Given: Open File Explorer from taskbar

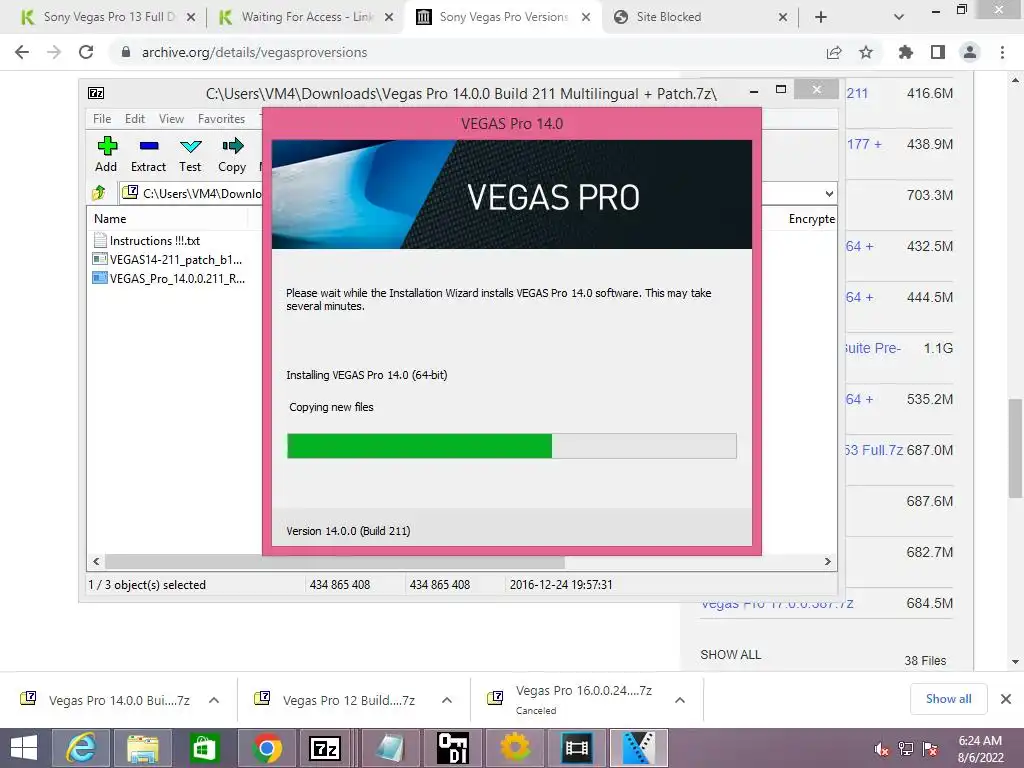Looking at the screenshot, I should click(x=143, y=748).
